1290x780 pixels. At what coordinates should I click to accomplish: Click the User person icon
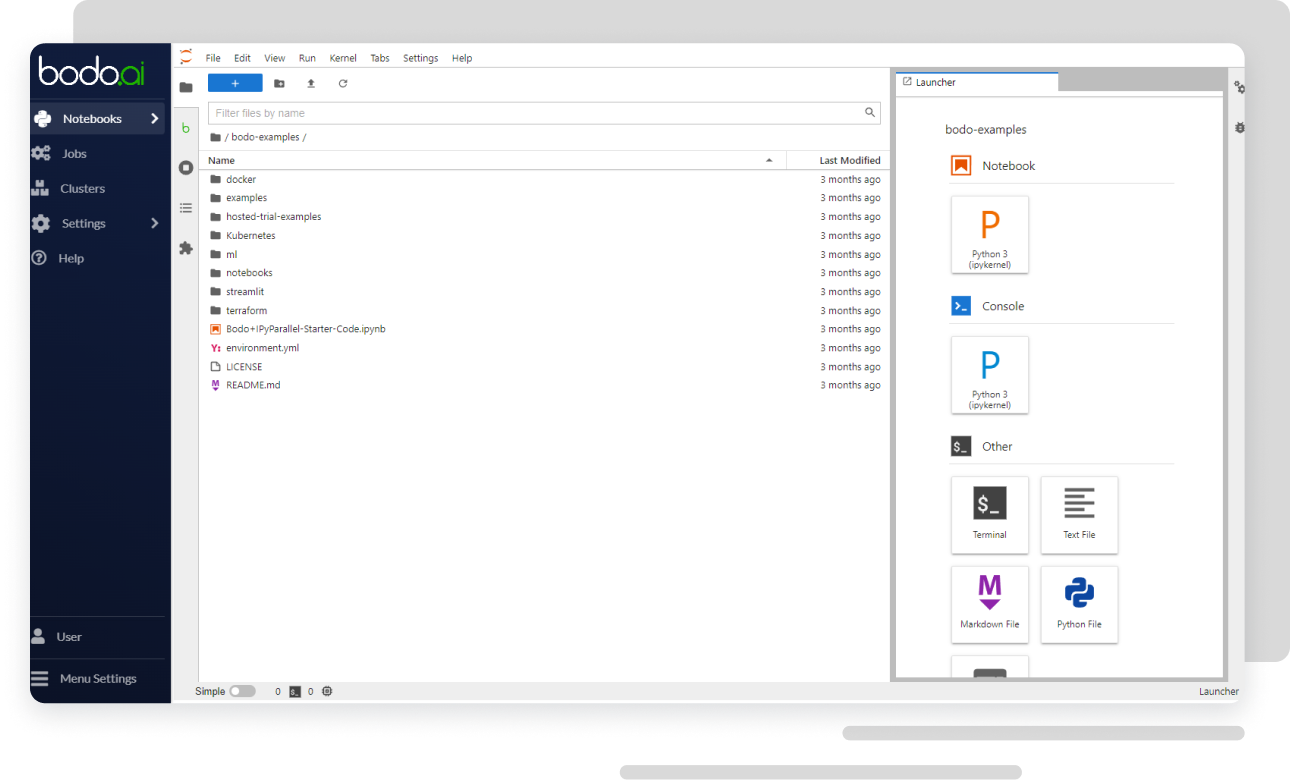[x=39, y=636]
